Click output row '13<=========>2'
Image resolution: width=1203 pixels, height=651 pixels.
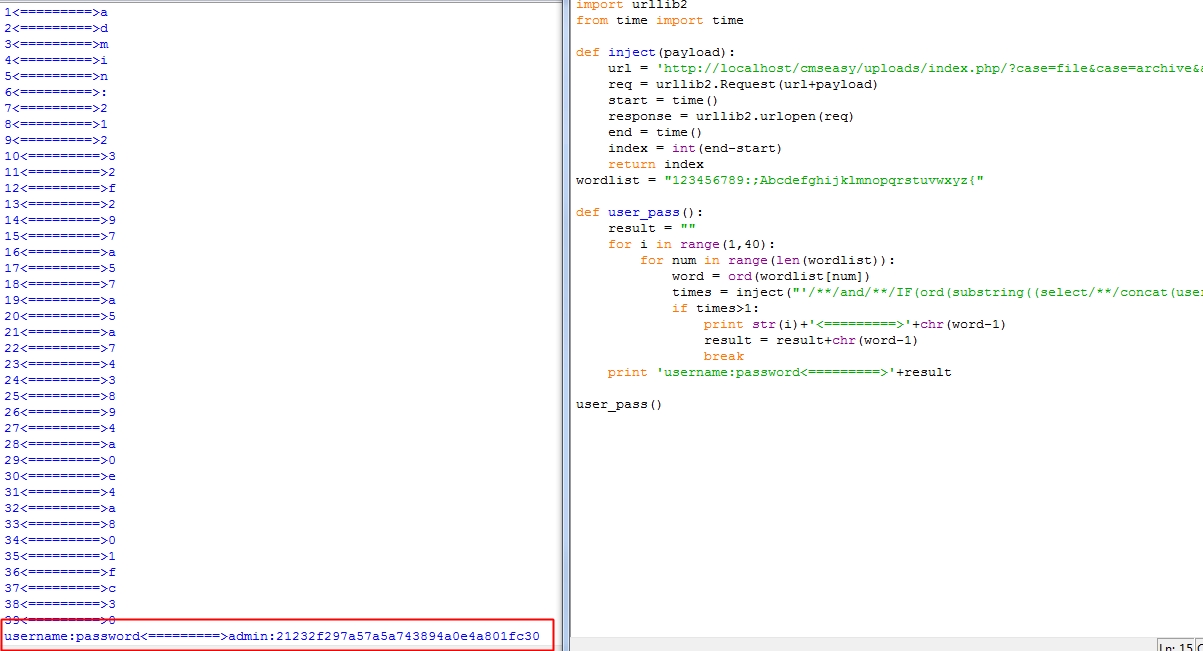[x=60, y=204]
